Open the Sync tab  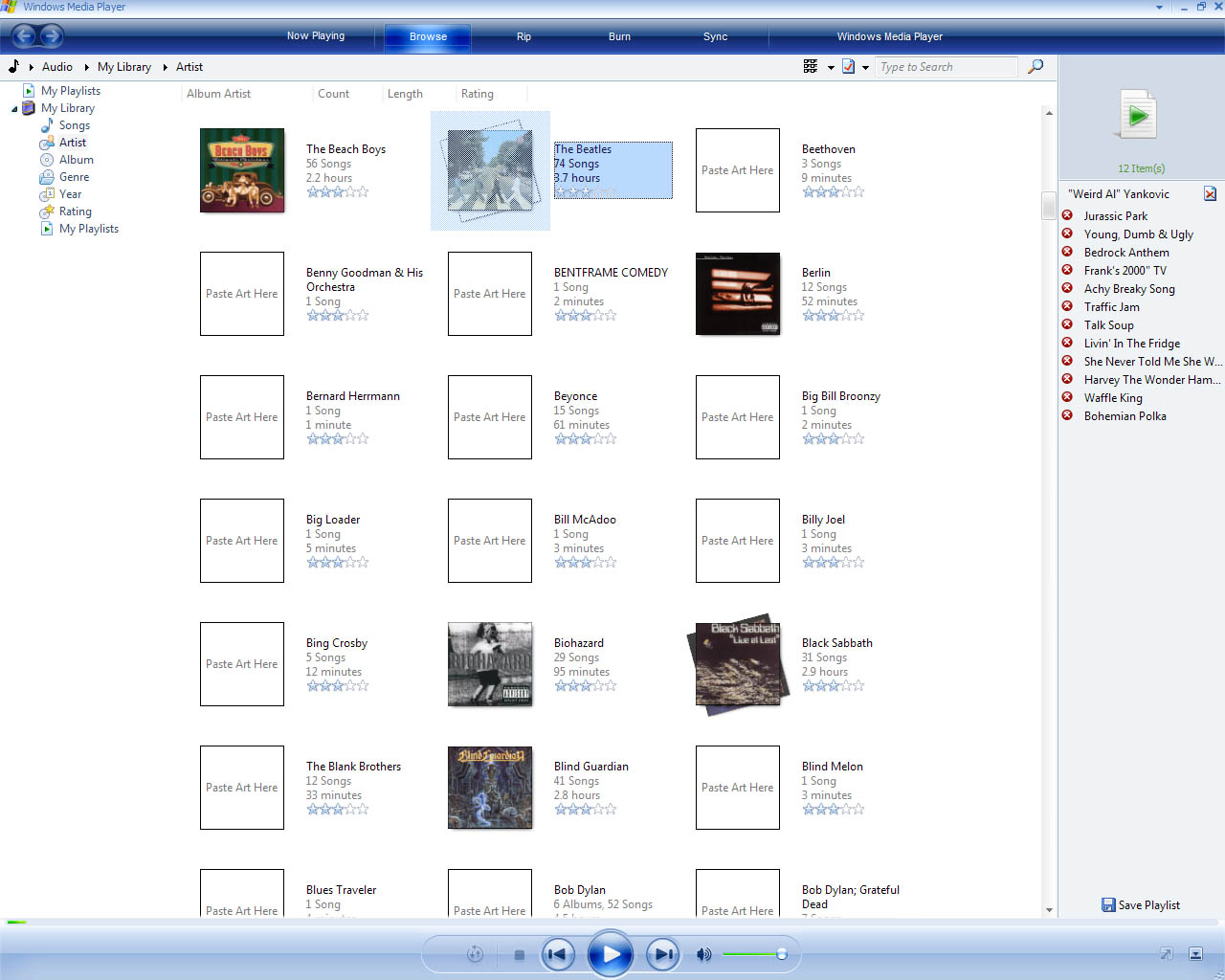point(715,36)
